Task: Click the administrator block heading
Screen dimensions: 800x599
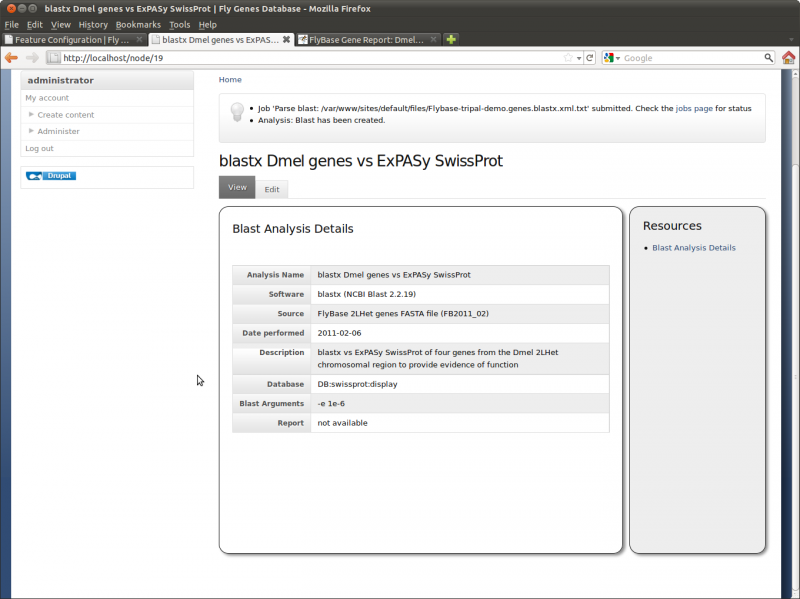Action: click(61, 80)
